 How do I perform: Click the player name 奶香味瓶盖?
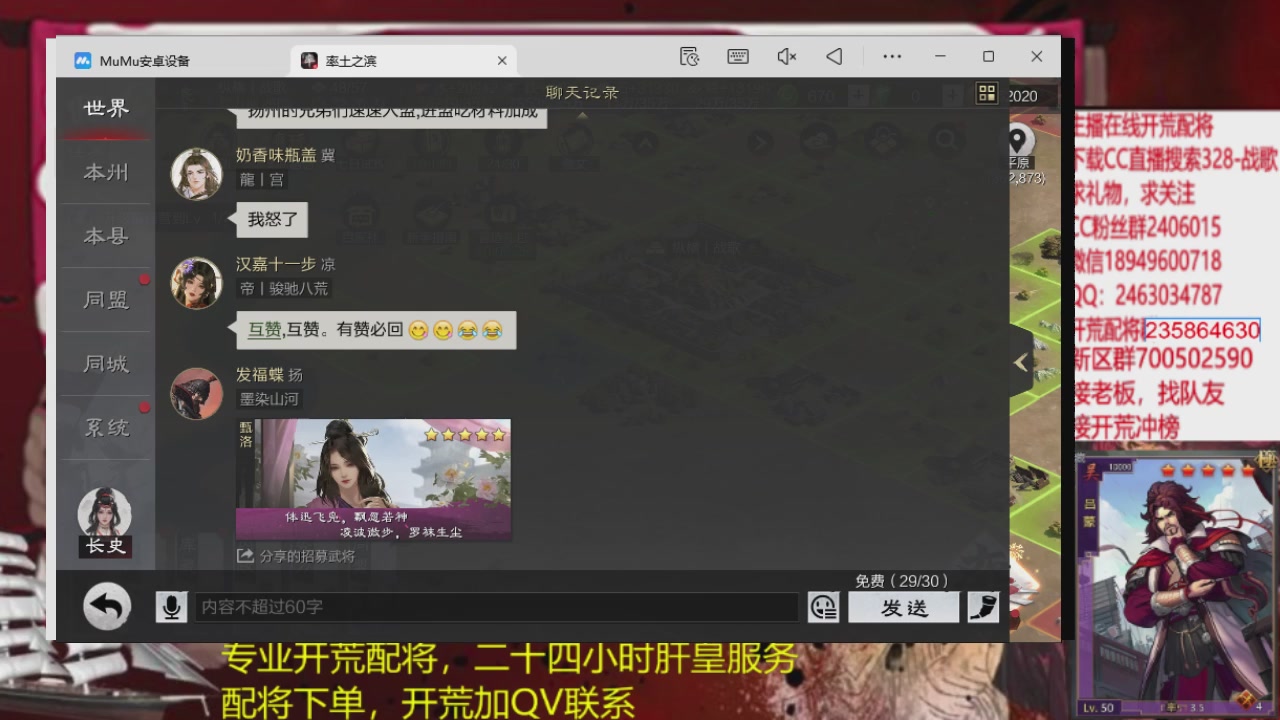click(x=276, y=155)
